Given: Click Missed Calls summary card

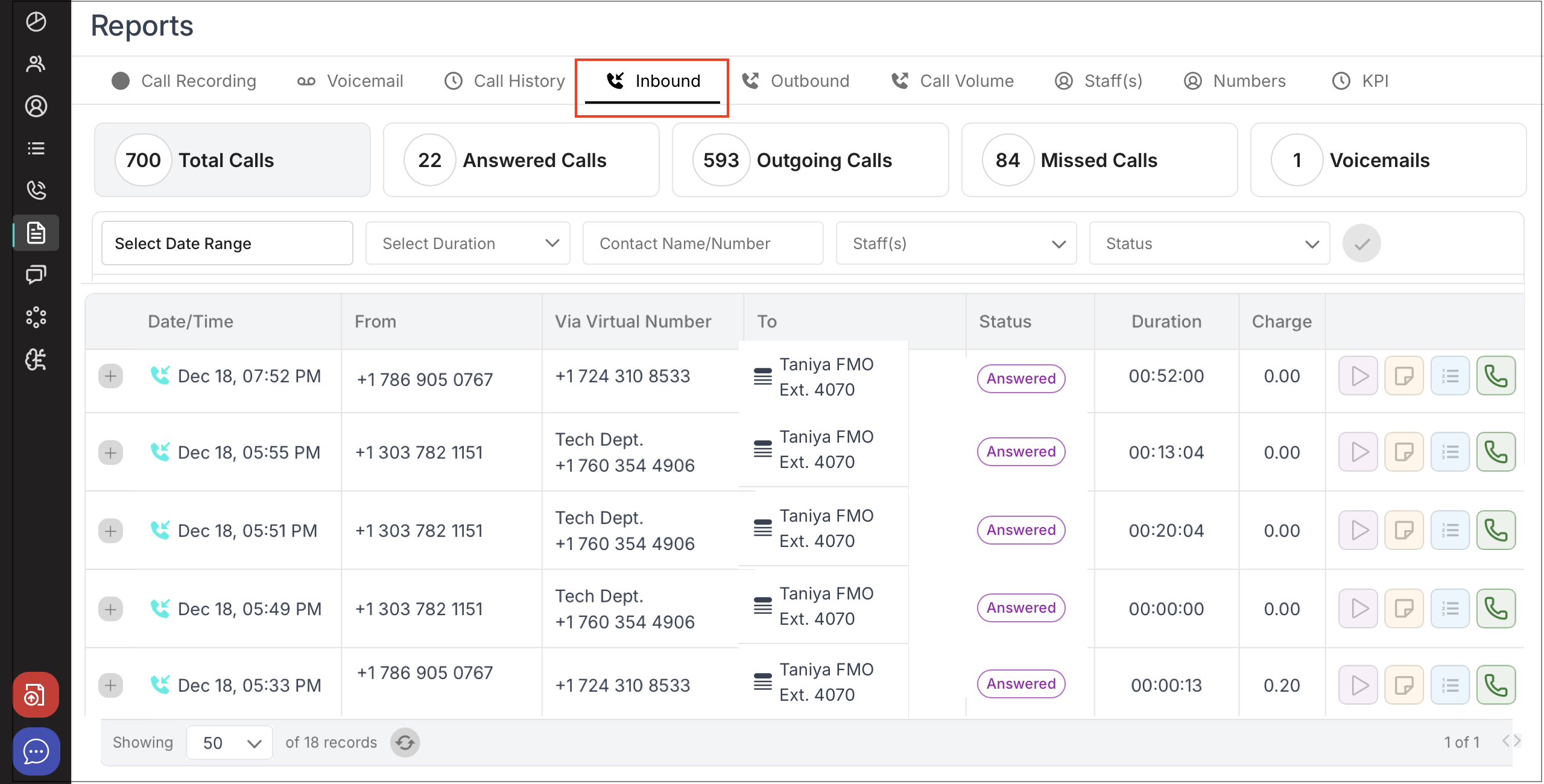Looking at the screenshot, I should (1099, 160).
